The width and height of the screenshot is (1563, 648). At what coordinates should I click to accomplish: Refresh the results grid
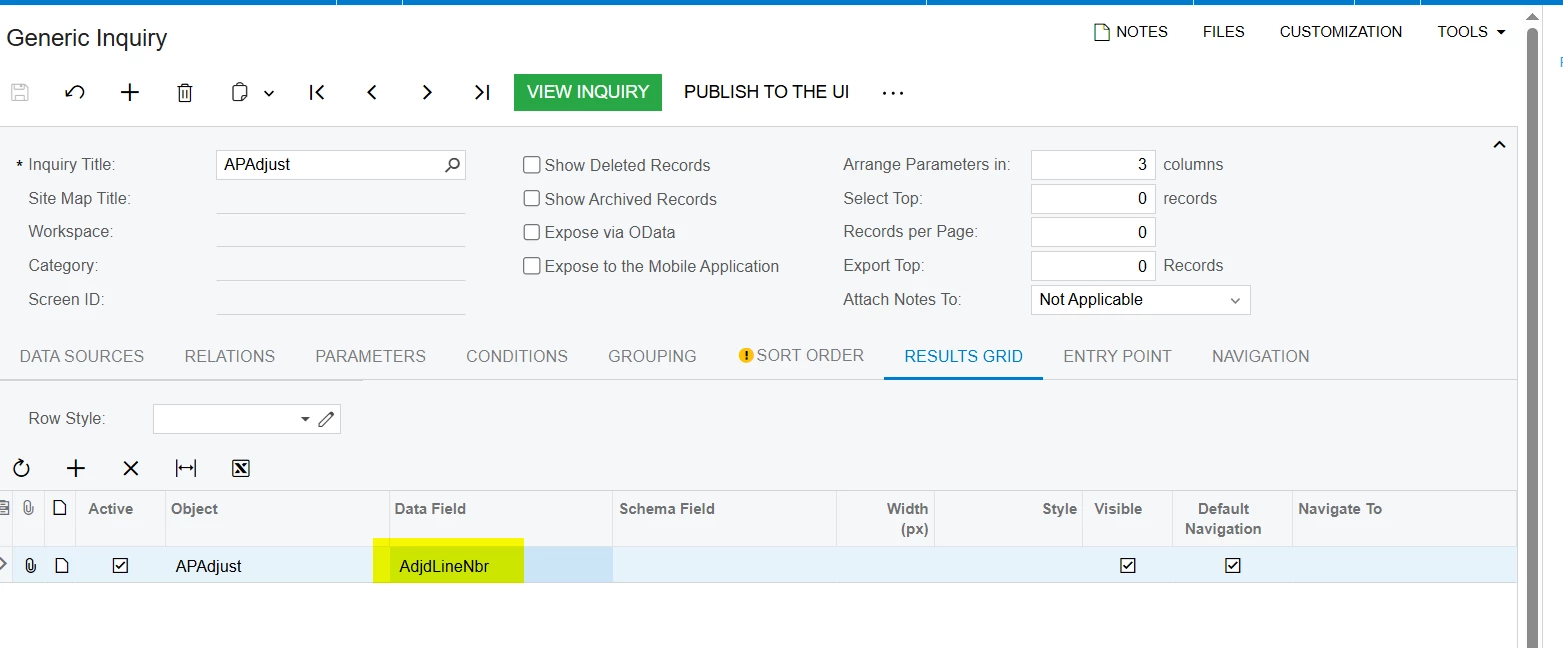(x=21, y=468)
